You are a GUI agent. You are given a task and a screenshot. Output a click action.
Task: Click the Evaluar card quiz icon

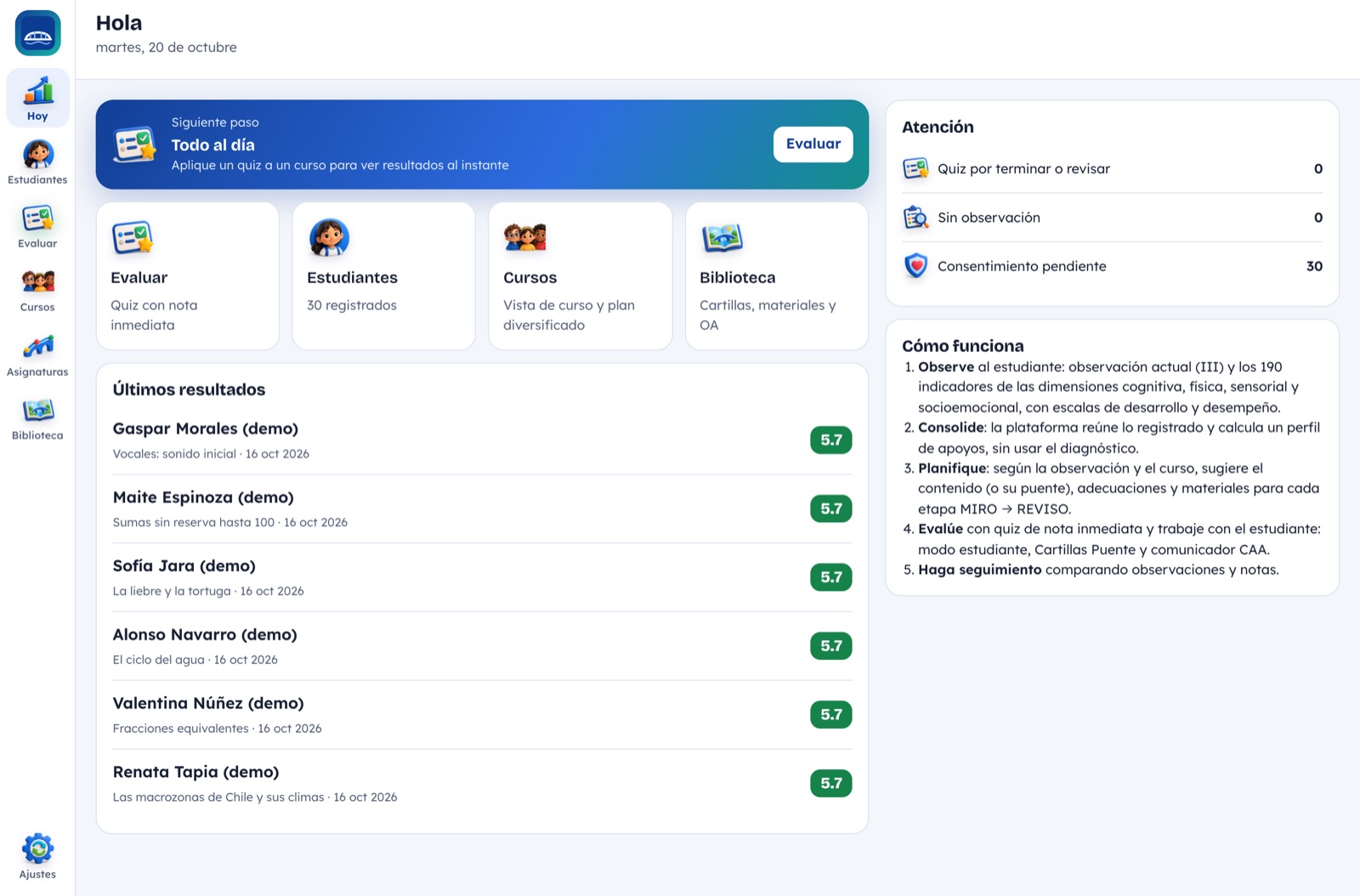point(133,238)
